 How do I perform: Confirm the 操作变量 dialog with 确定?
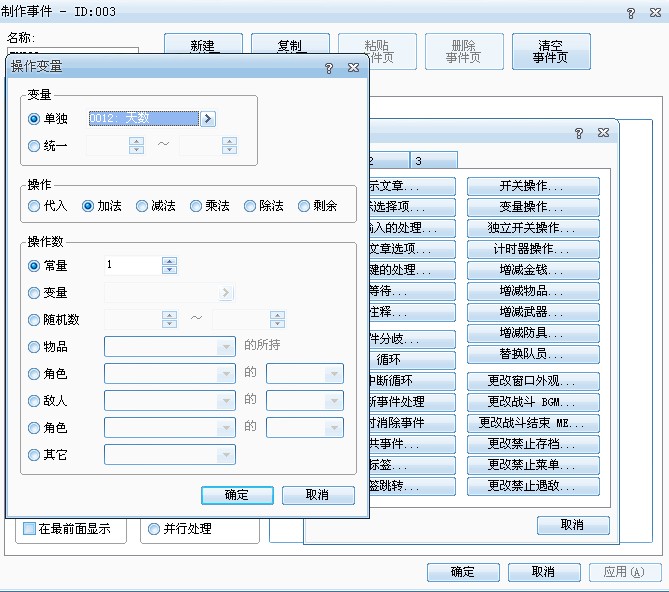[x=237, y=495]
